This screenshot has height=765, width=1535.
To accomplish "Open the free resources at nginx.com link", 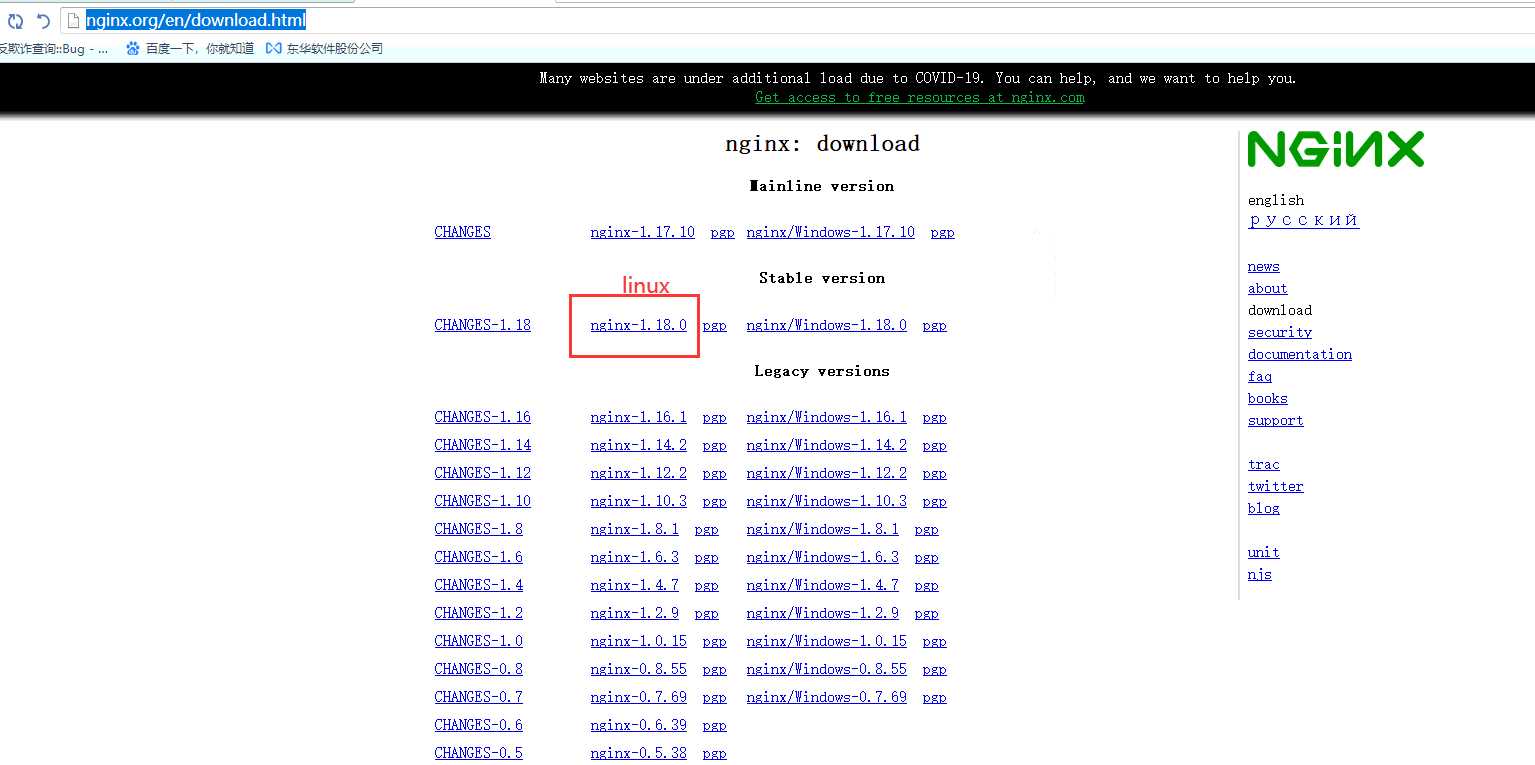I will point(920,97).
